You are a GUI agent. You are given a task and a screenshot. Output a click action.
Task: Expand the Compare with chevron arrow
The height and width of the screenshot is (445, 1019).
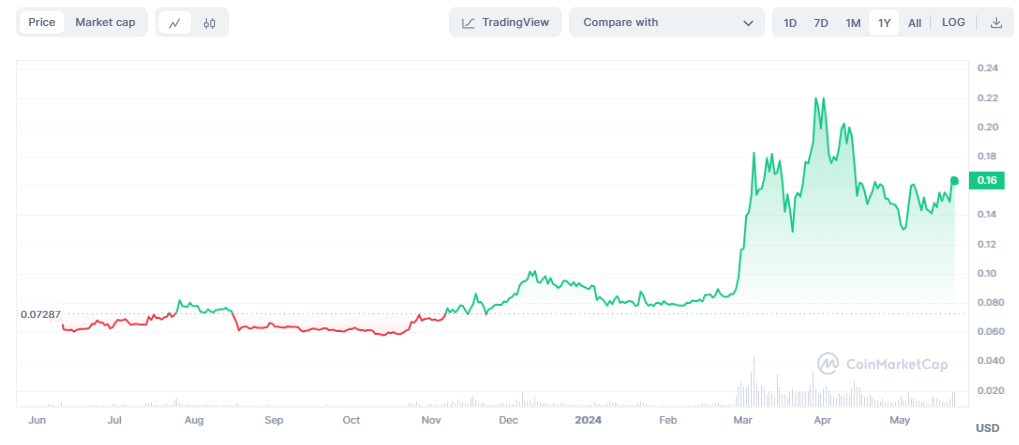coord(748,22)
